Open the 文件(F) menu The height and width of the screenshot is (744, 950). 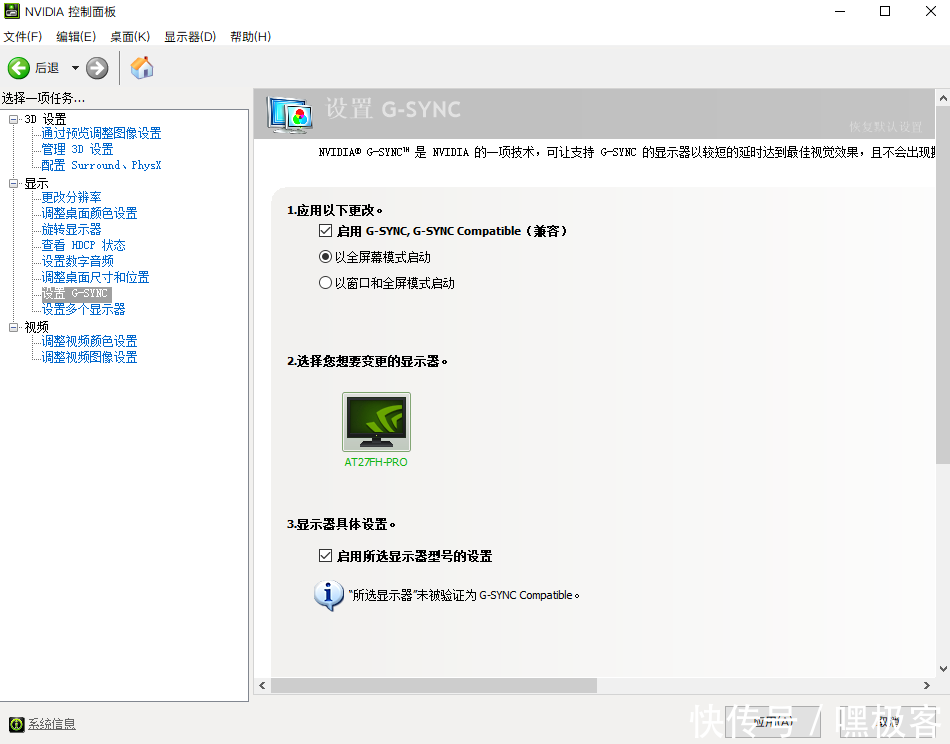pyautogui.click(x=23, y=36)
